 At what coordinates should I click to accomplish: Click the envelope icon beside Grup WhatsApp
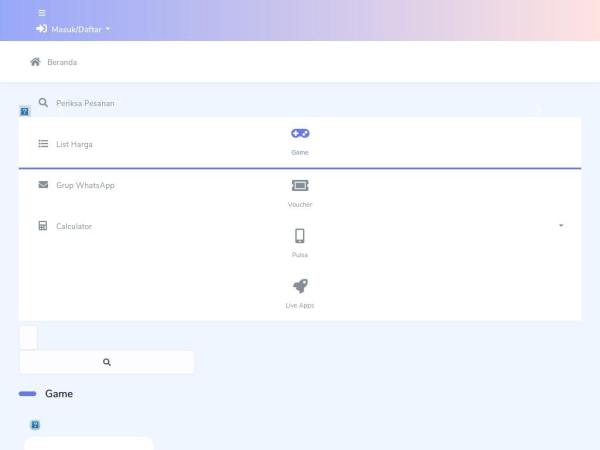tap(43, 184)
